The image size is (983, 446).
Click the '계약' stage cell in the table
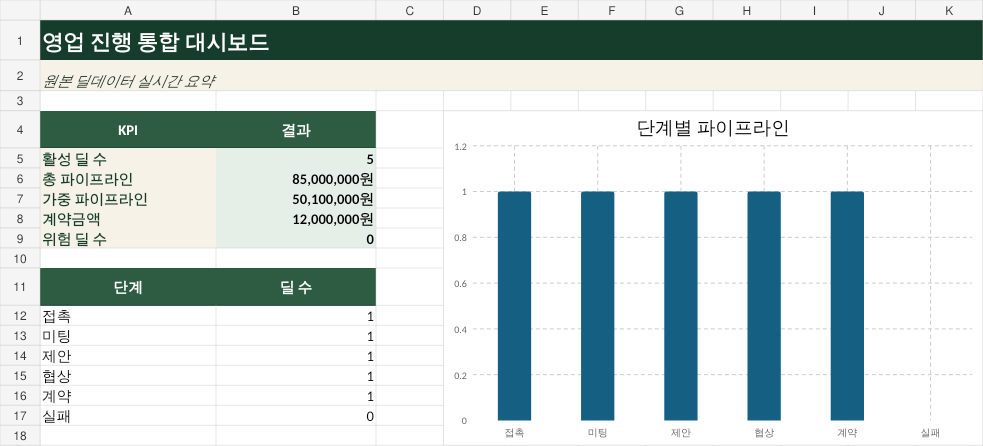128,396
